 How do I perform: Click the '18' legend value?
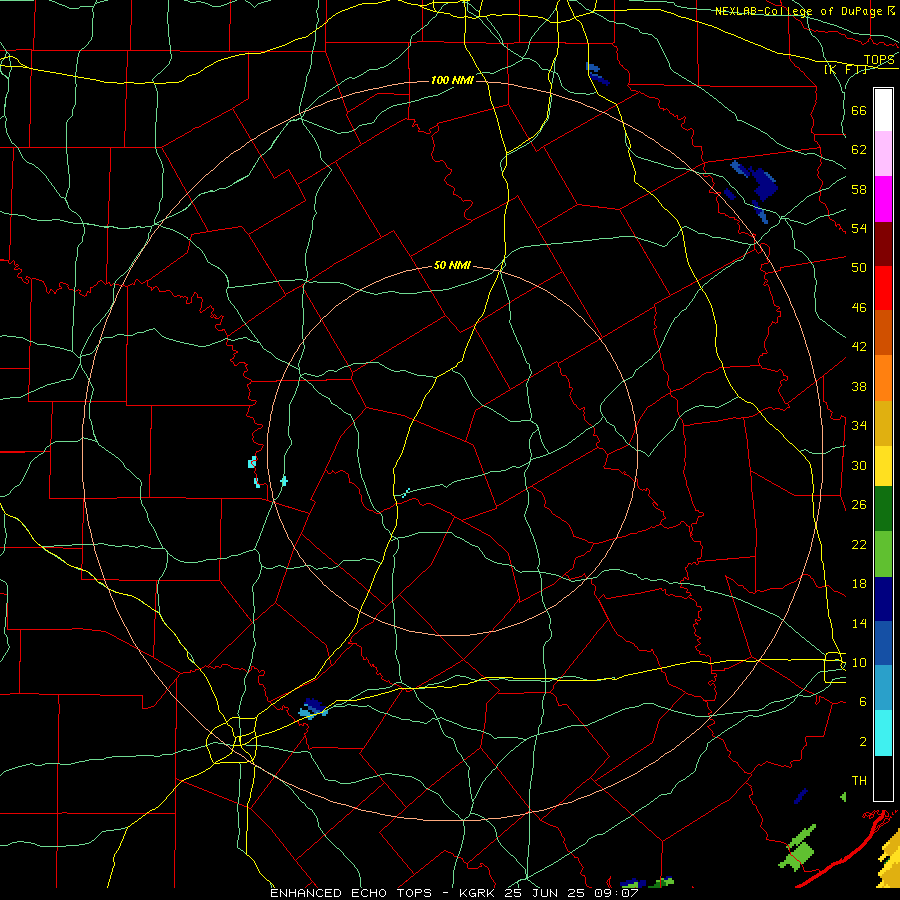point(859,583)
